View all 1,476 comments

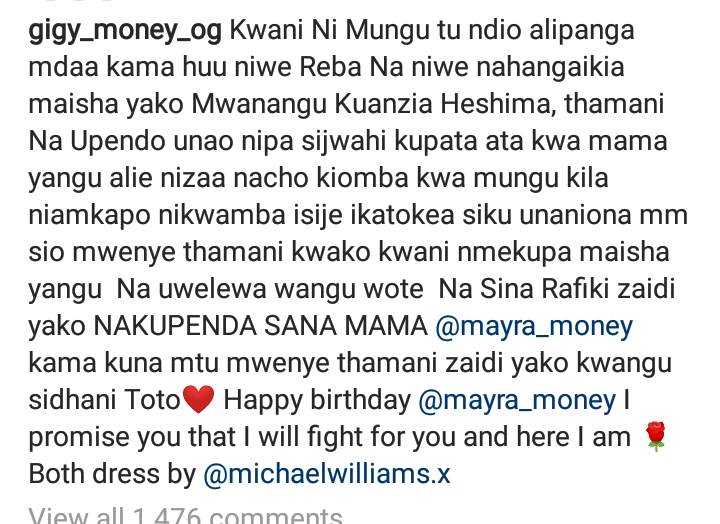(x=186, y=516)
